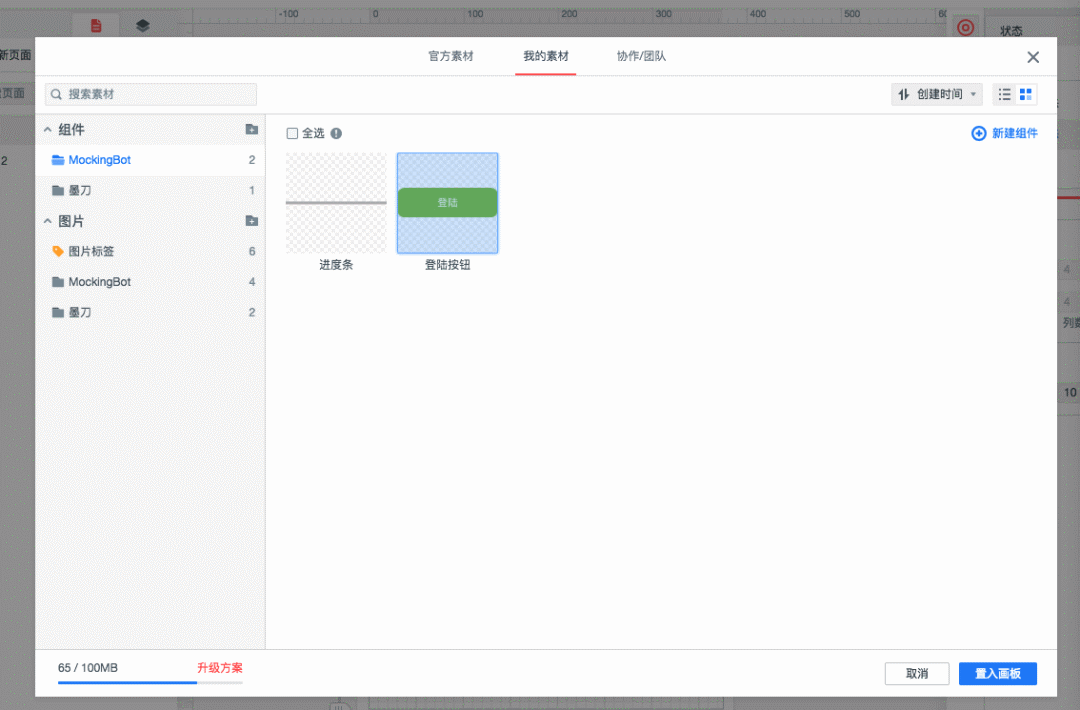Click the sort order arrows icon
Viewport: 1080px width, 710px height.
(x=904, y=94)
